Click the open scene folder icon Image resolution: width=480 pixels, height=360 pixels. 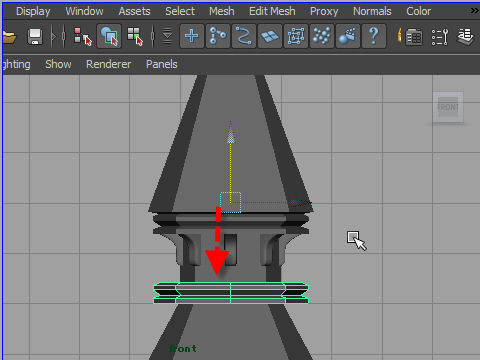pyautogui.click(x=9, y=36)
